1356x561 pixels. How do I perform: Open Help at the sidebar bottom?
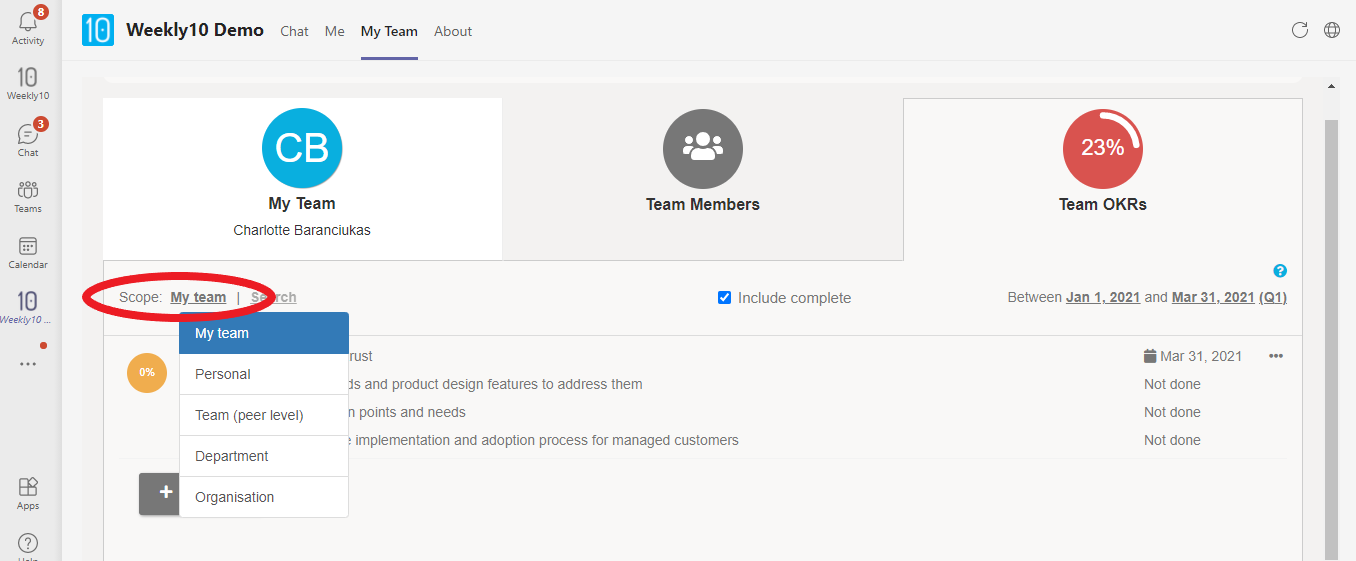tap(28, 544)
